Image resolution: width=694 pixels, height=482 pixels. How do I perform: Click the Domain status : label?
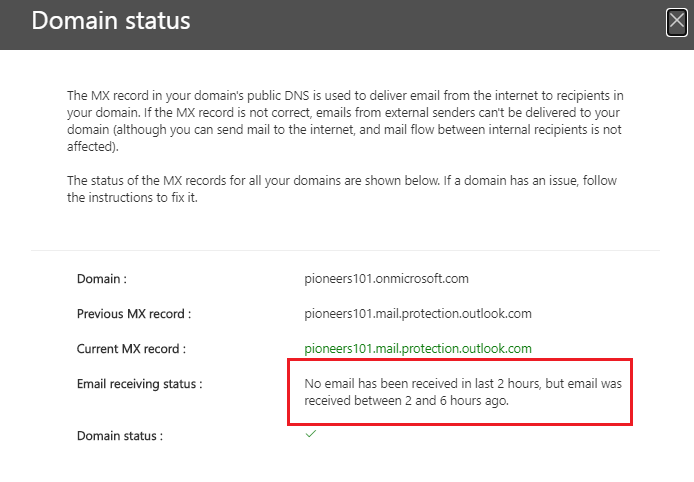[120, 436]
